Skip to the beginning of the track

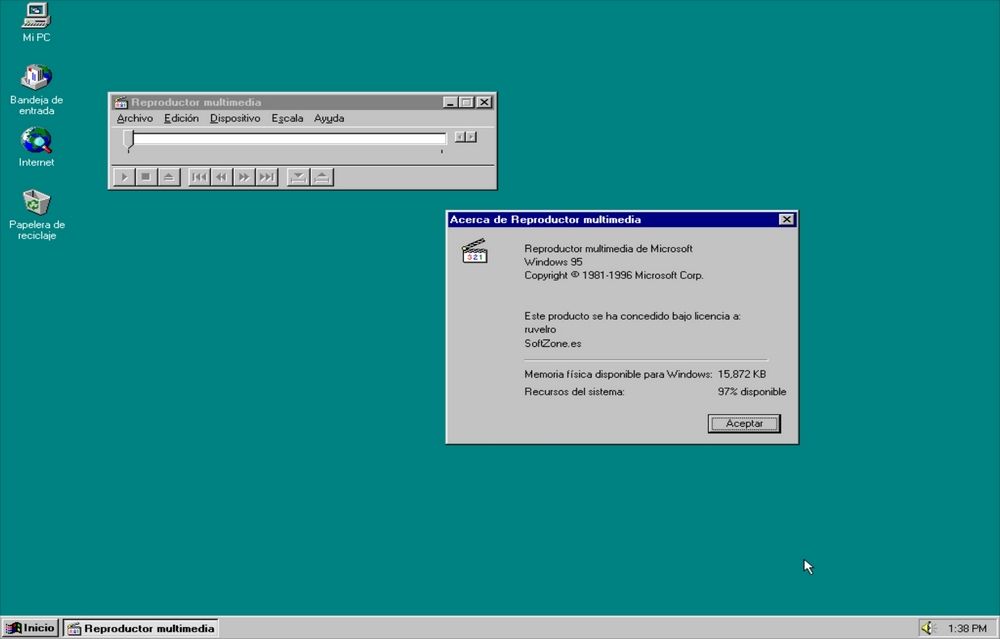click(x=199, y=177)
